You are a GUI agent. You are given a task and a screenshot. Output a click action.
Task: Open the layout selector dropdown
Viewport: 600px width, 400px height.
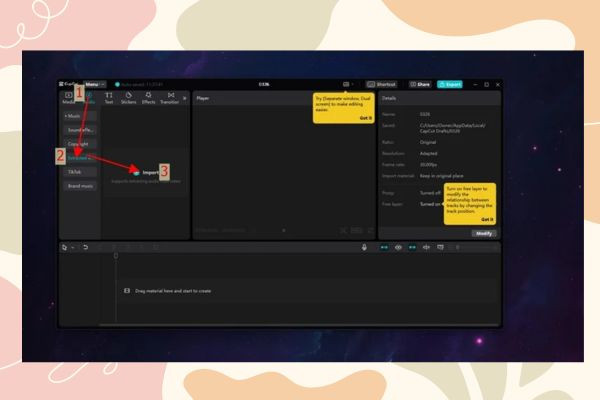pos(348,84)
